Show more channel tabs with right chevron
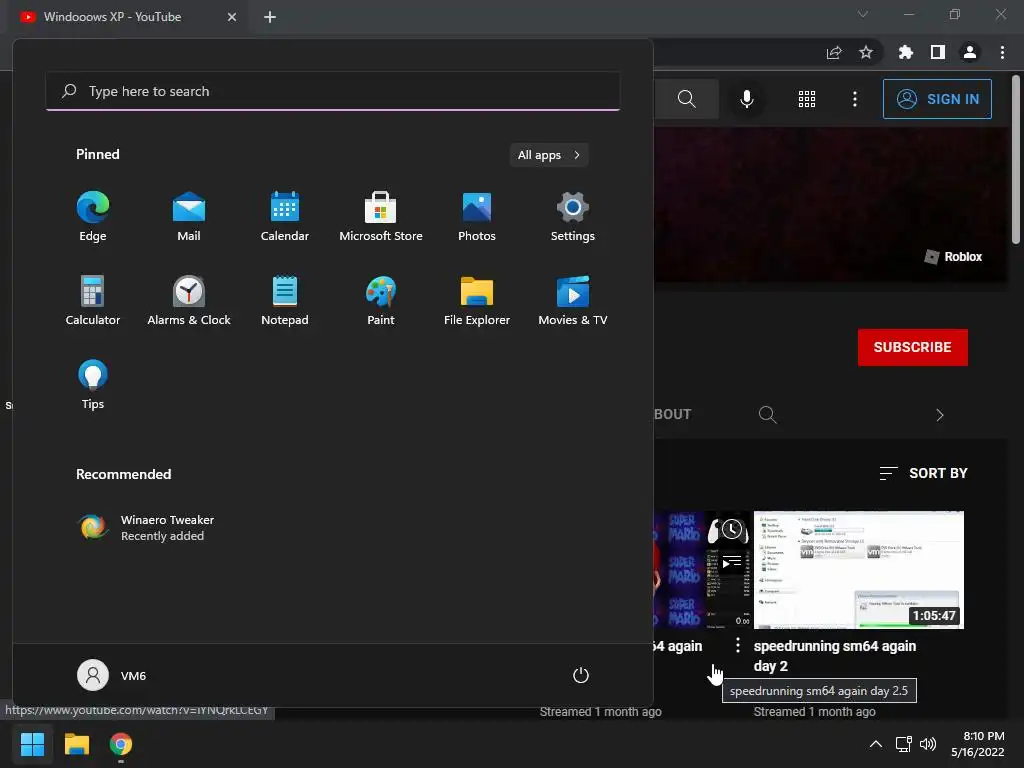Image resolution: width=1024 pixels, height=768 pixels. pos(940,415)
